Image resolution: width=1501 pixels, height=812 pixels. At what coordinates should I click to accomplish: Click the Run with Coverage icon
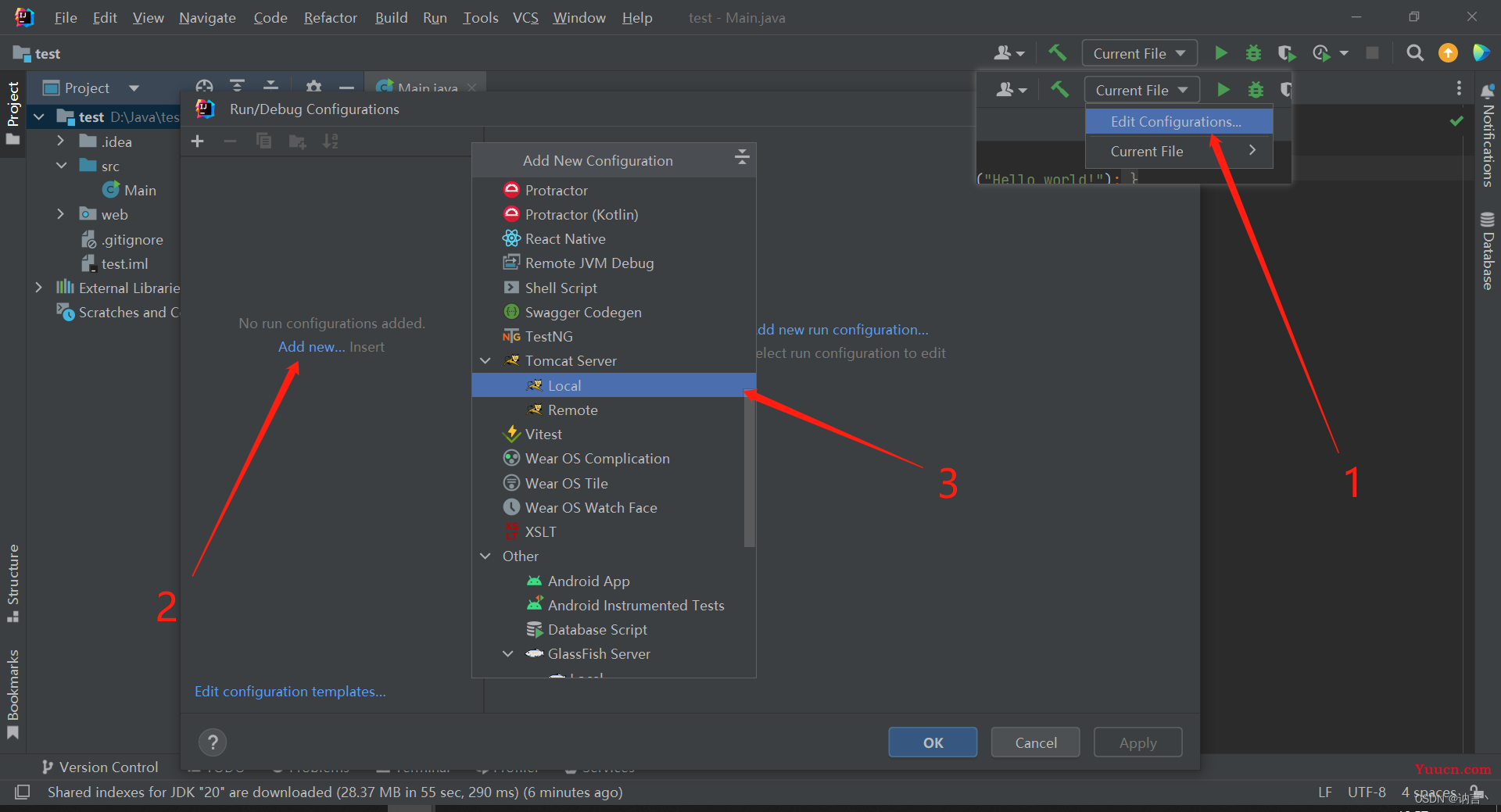(x=1286, y=53)
